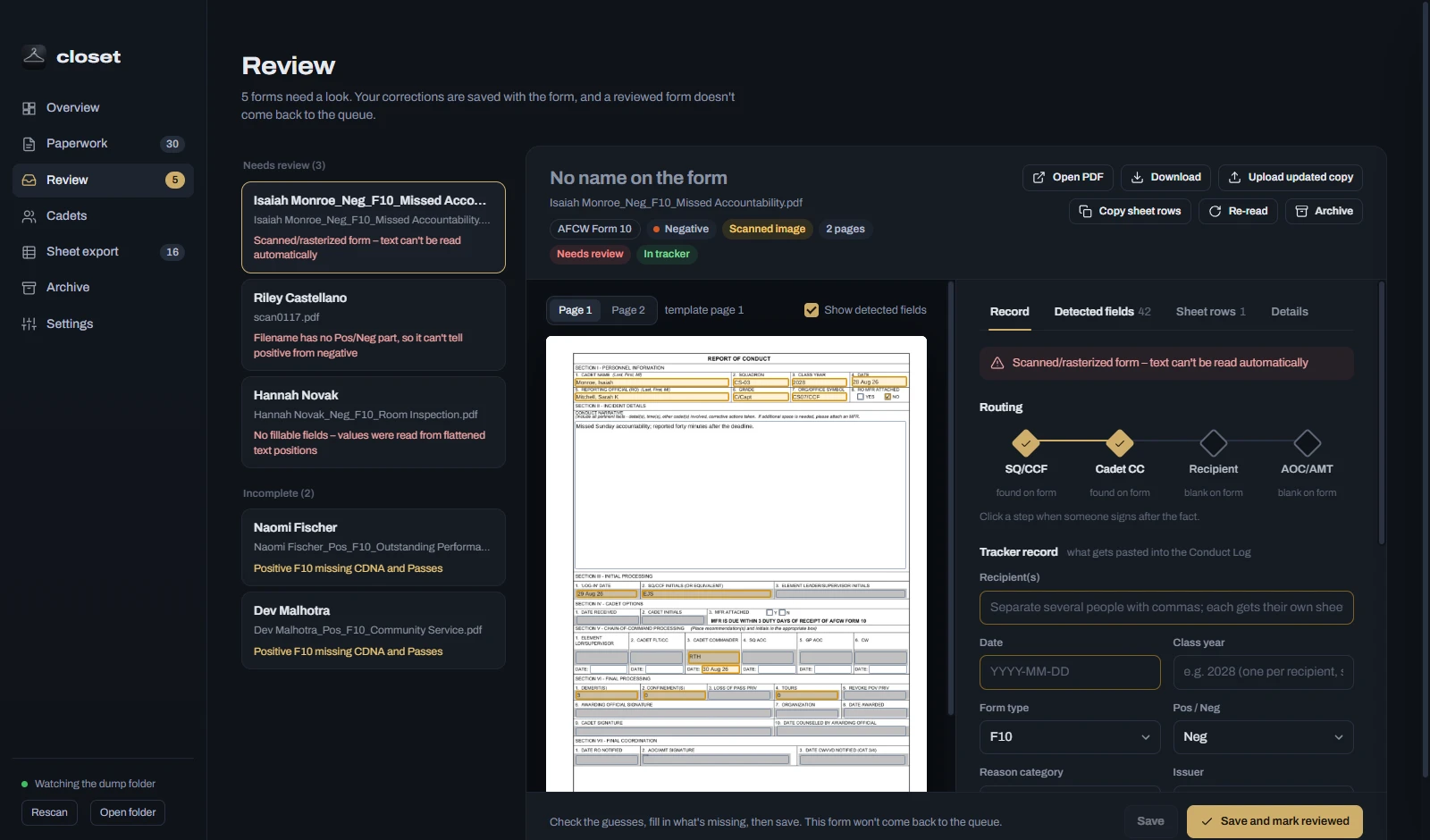Click Copy sheet rows button

click(x=1130, y=211)
